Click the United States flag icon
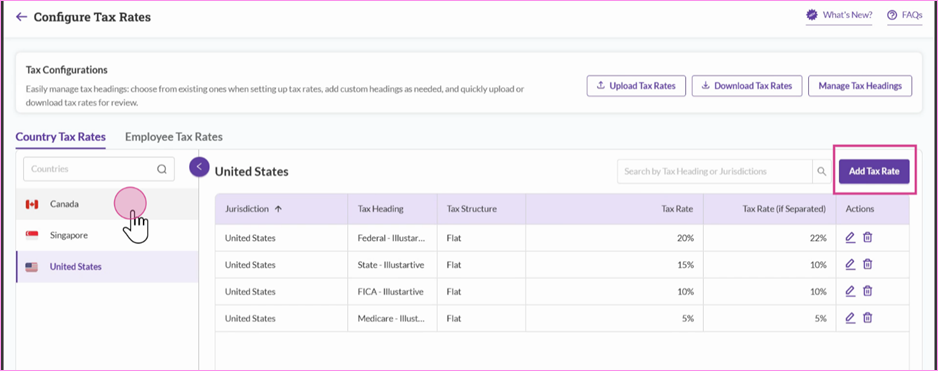The image size is (938, 371). coord(32,267)
